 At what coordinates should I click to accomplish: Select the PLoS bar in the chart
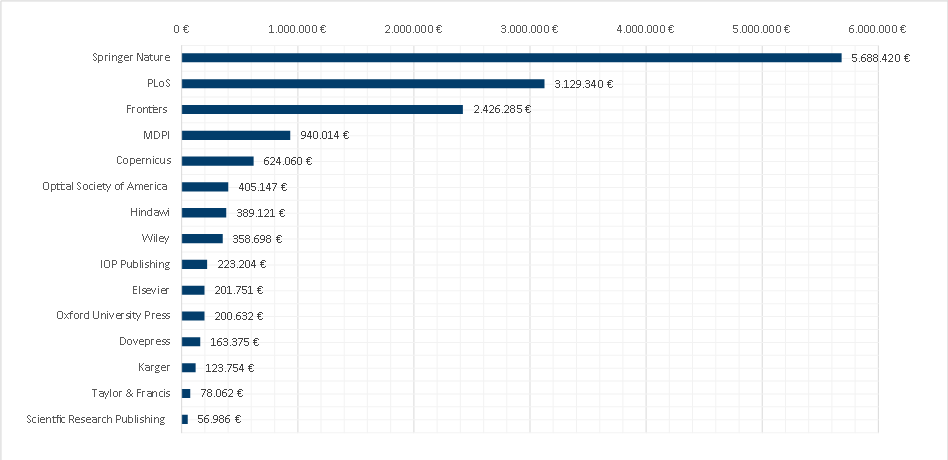click(363, 84)
